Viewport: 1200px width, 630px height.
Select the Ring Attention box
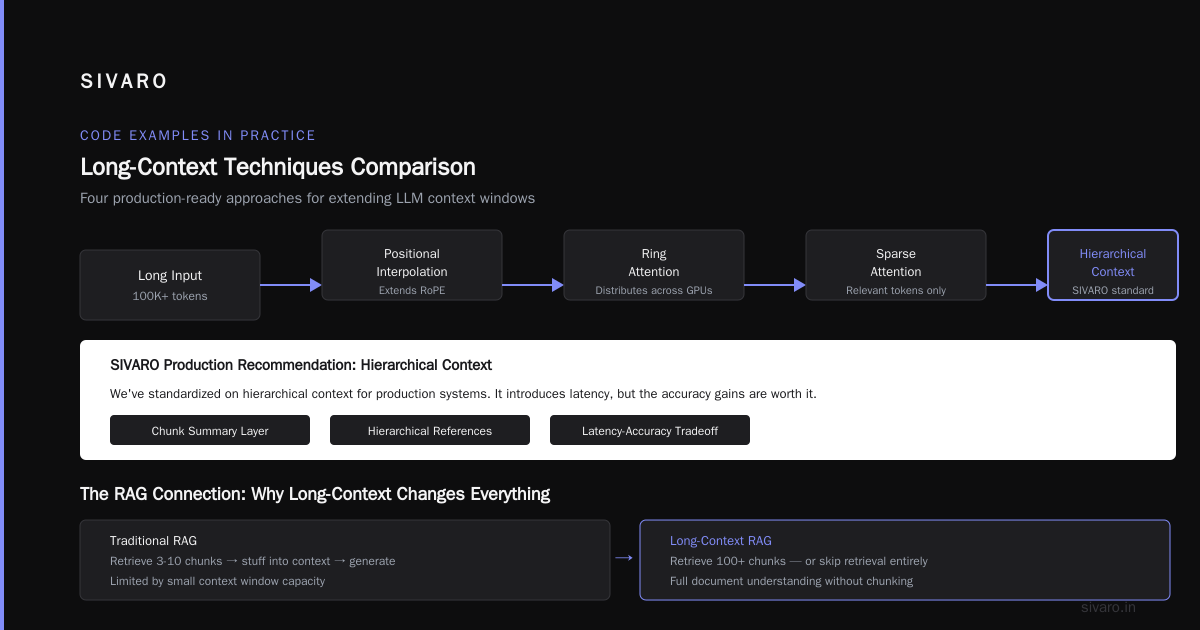pos(654,265)
